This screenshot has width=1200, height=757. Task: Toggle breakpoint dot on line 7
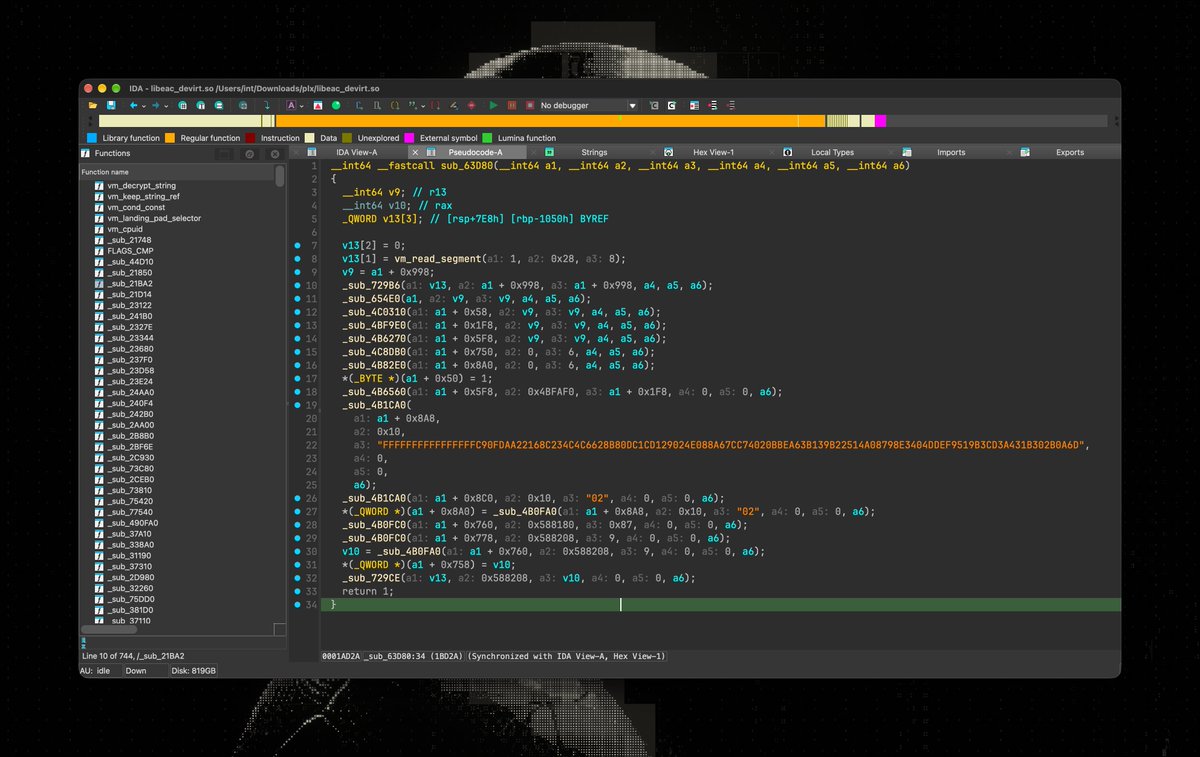[x=297, y=244]
